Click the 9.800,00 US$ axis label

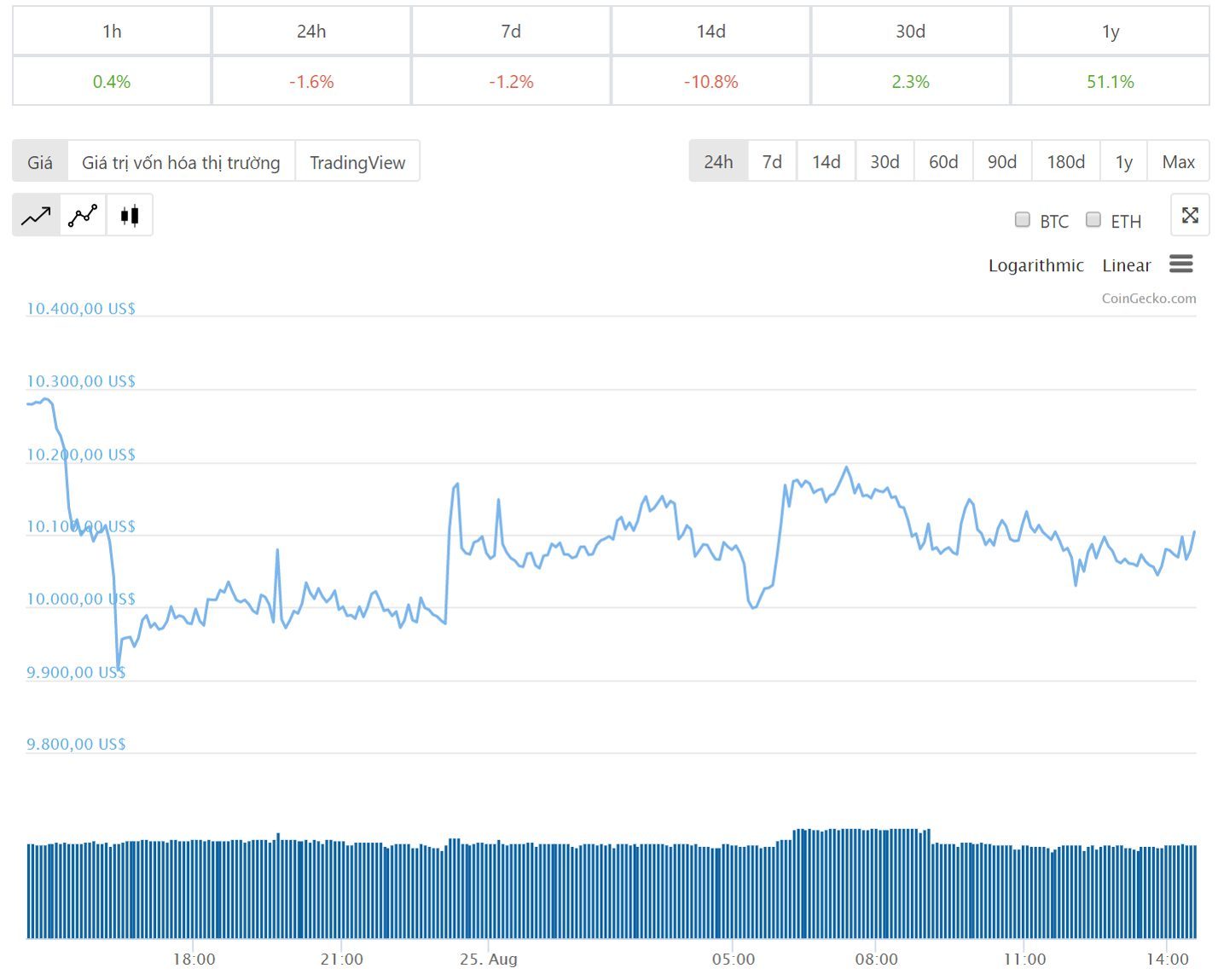[76, 744]
